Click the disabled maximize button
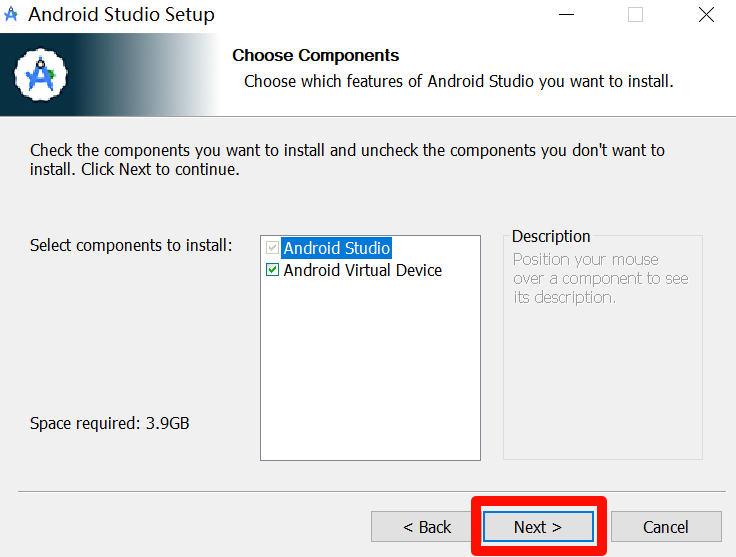The height and width of the screenshot is (557, 736). (x=636, y=15)
